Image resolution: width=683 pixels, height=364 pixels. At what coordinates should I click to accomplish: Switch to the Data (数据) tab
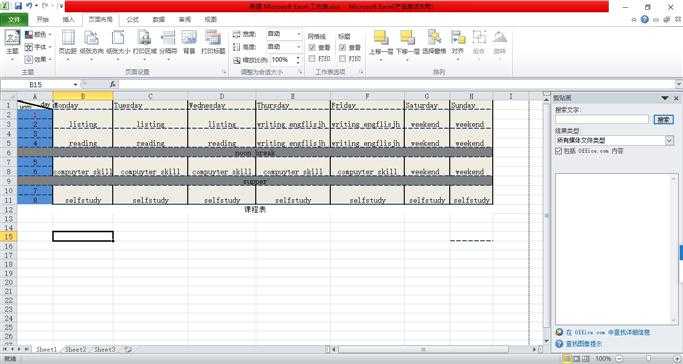pos(159,20)
